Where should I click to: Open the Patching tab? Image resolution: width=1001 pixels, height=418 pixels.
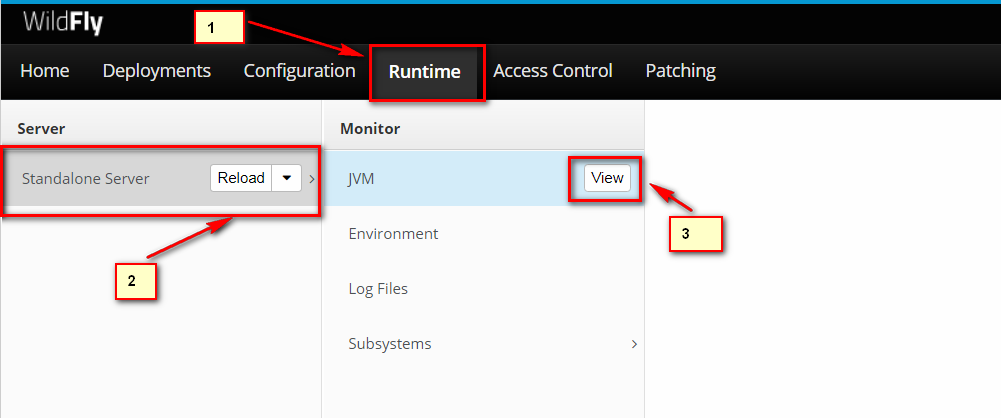tap(681, 71)
